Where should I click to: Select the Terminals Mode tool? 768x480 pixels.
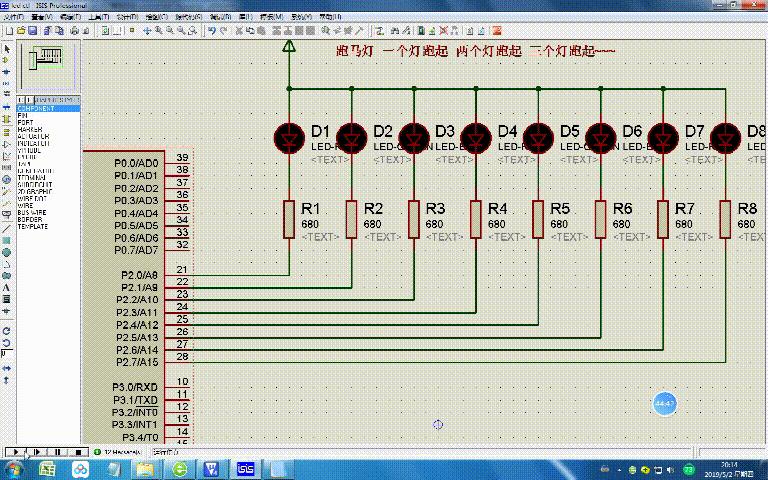click(6, 133)
